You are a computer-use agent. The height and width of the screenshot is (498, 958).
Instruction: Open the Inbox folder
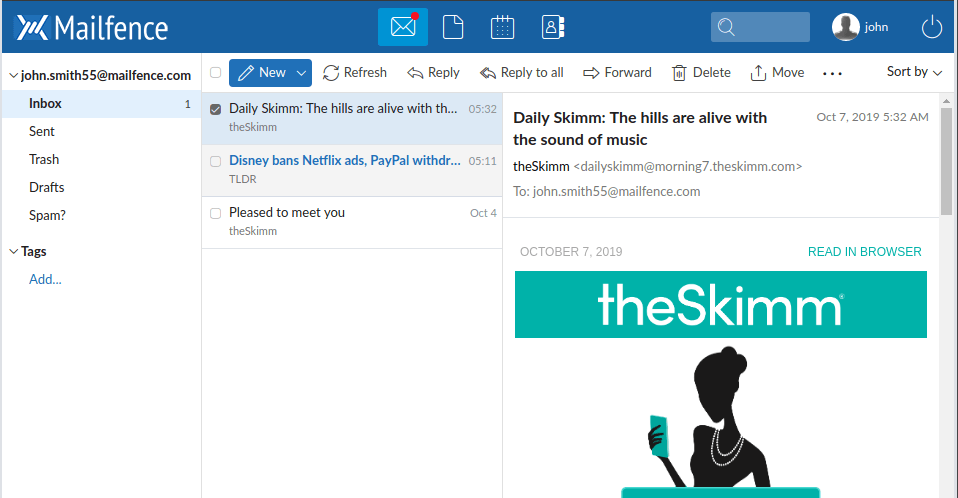pos(101,104)
